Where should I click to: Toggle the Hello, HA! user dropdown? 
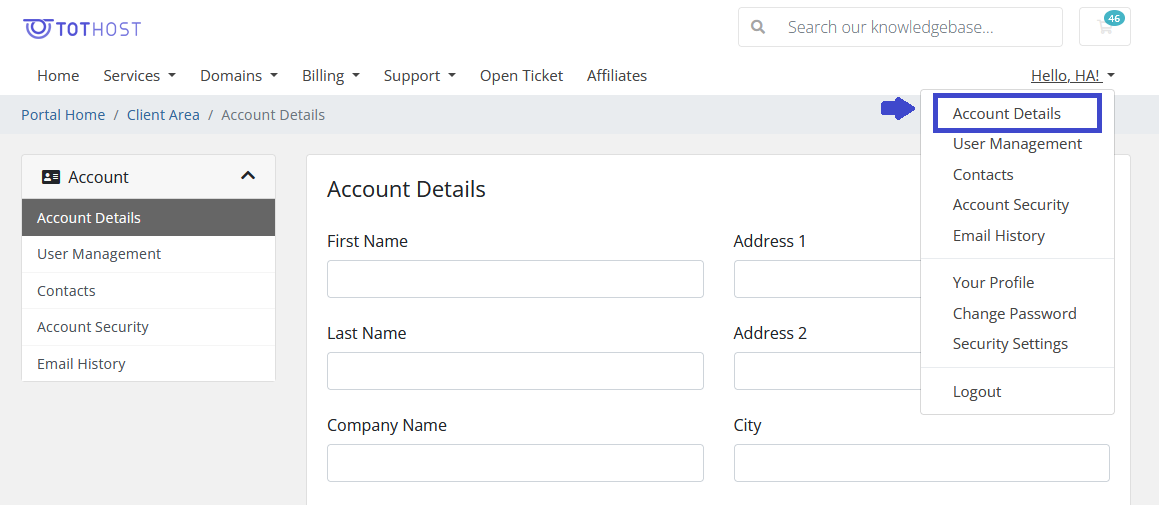[x=1073, y=75]
